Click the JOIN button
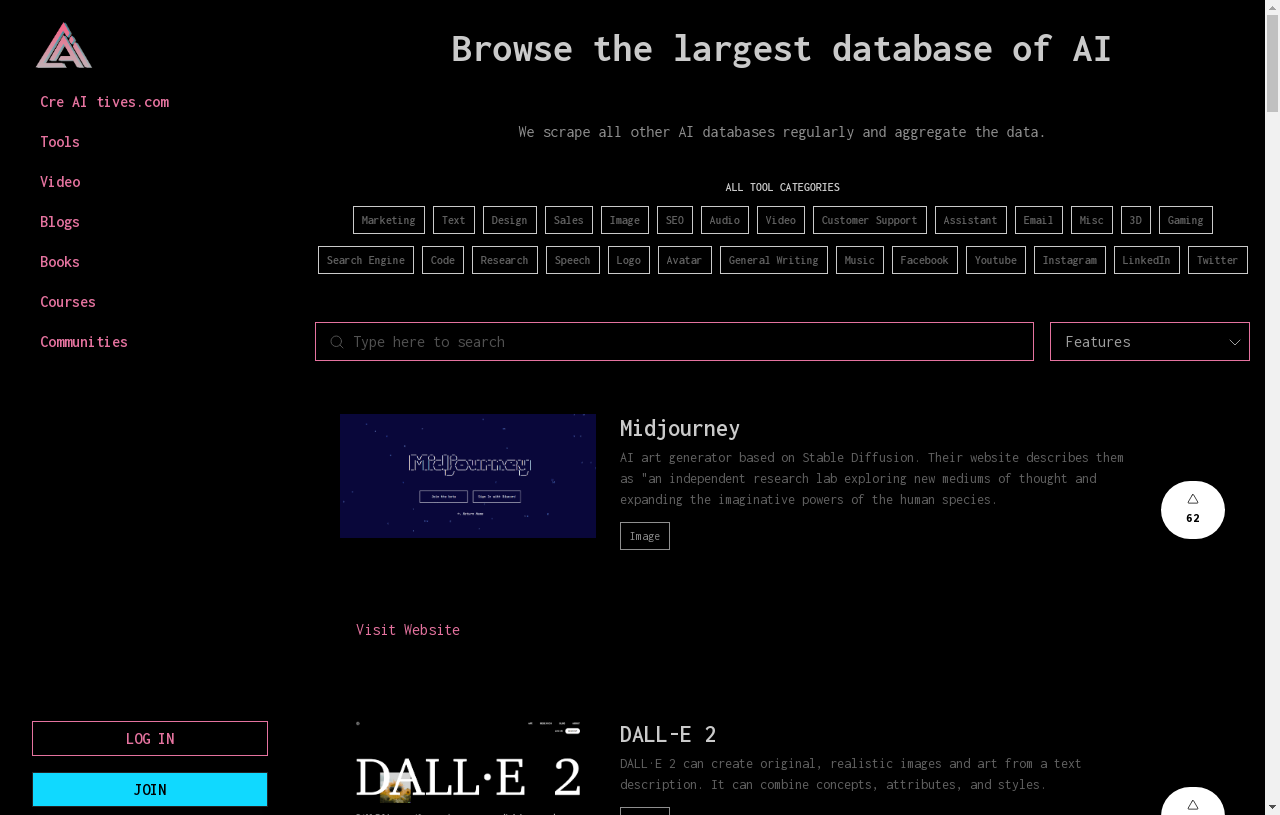 tap(150, 789)
